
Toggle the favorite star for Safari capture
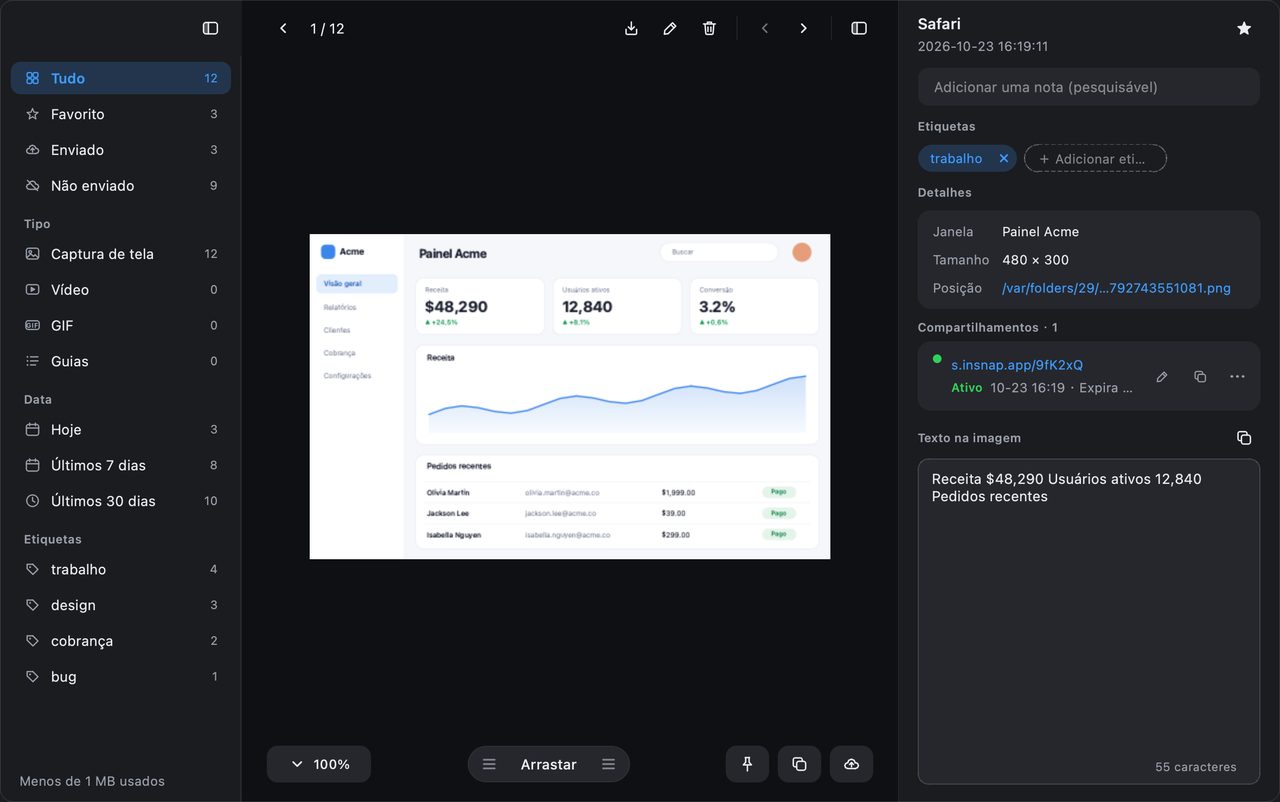point(1244,29)
